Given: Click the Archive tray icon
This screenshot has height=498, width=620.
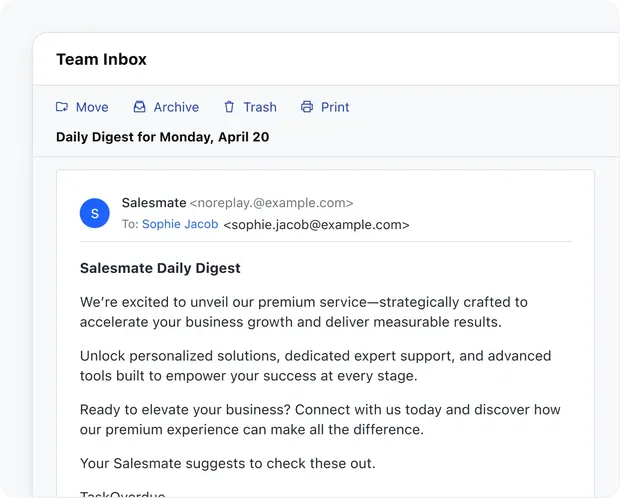Looking at the screenshot, I should (139, 107).
